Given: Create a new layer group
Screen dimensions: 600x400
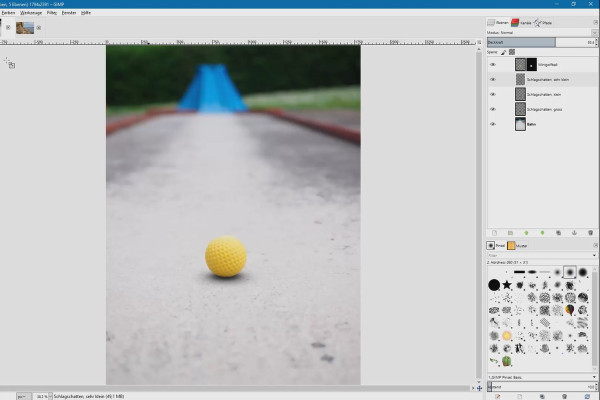Looking at the screenshot, I should (x=510, y=233).
